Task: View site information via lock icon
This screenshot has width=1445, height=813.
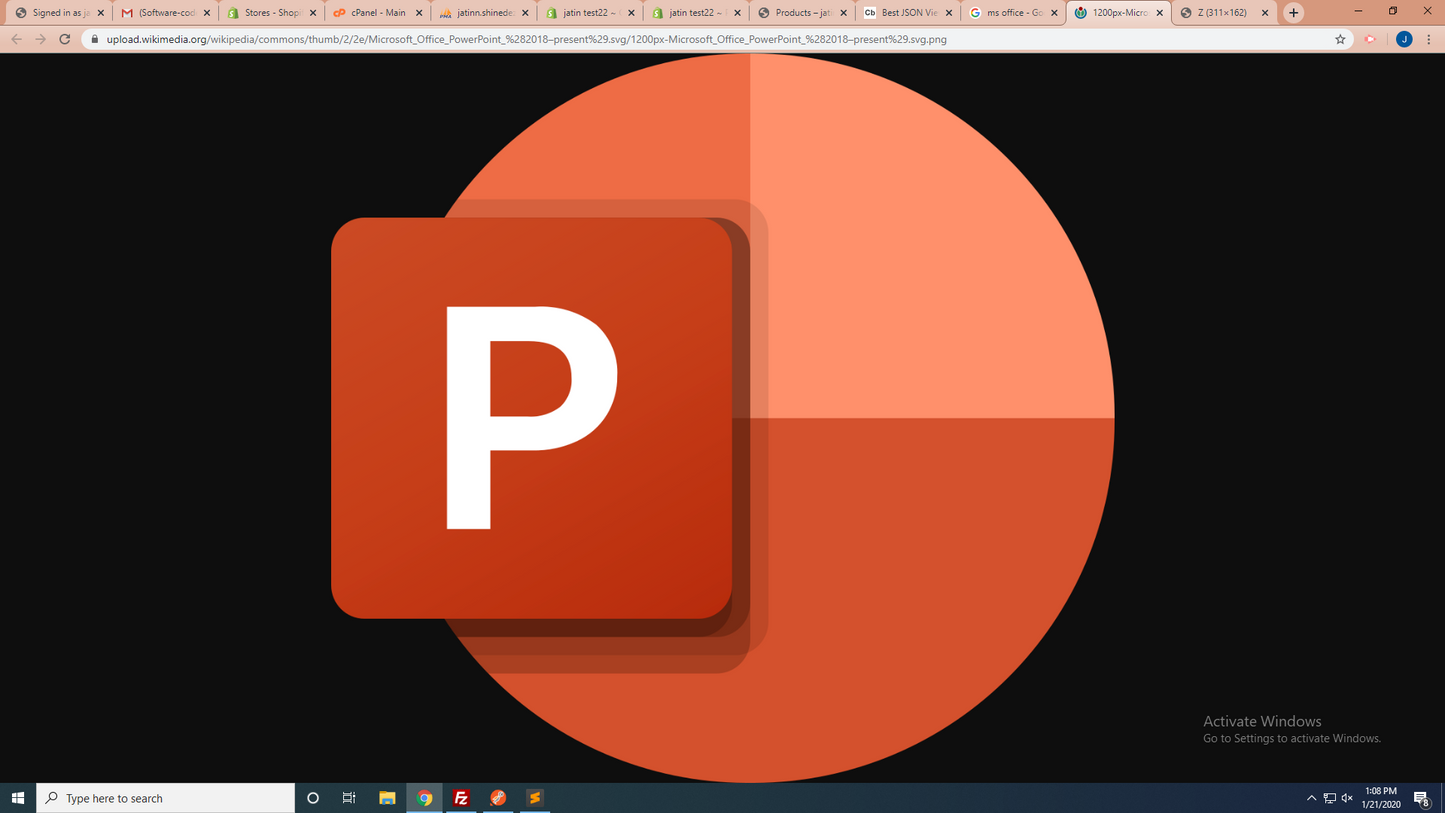Action: (x=95, y=40)
